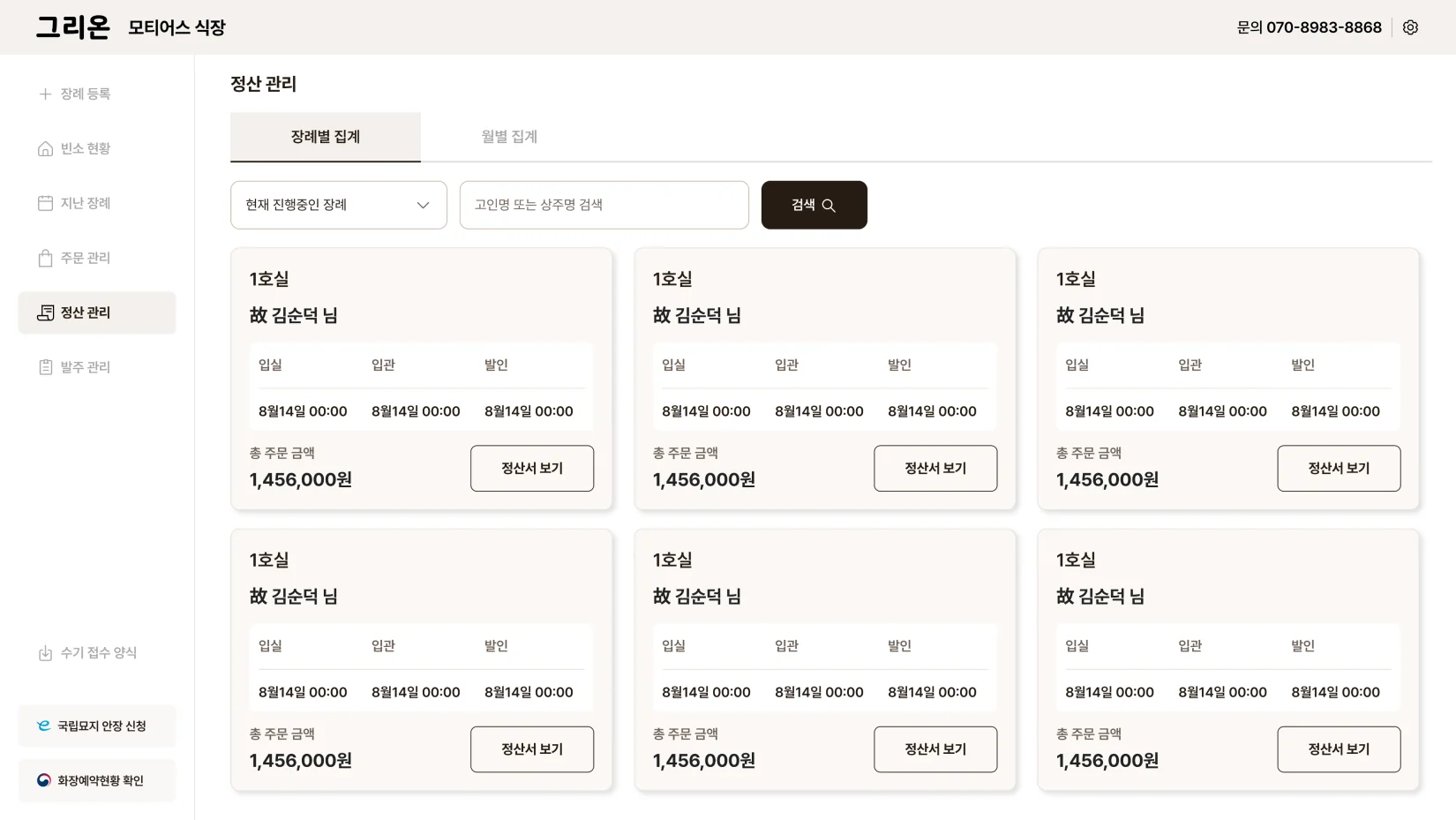Click the 정산 관리 page heading

pyautogui.click(x=263, y=84)
